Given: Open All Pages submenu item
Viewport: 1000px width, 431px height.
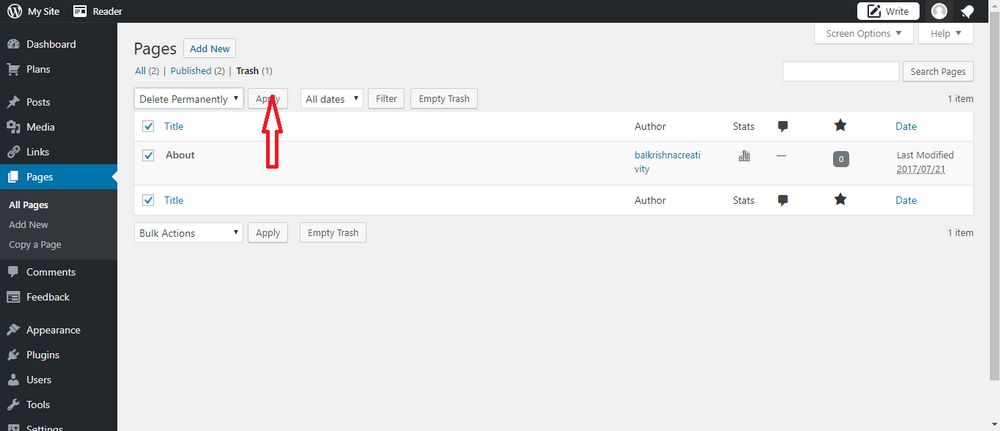Looking at the screenshot, I should (29, 205).
